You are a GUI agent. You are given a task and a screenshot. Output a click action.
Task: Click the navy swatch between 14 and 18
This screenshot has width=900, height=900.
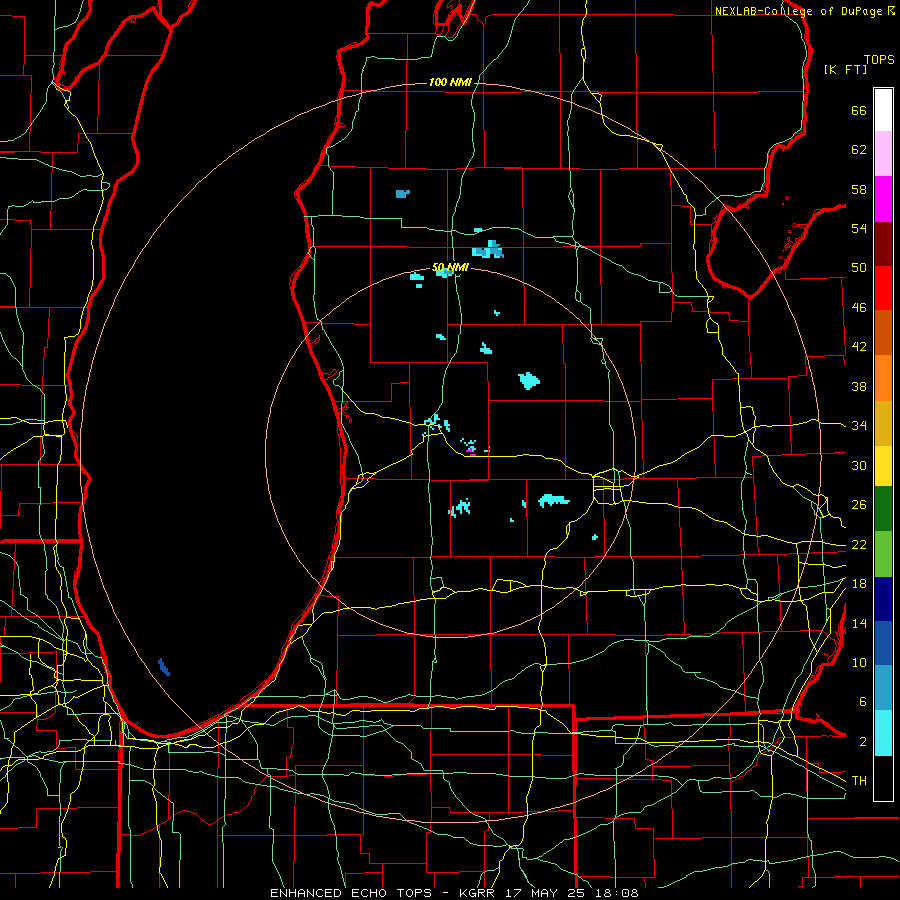pyautogui.click(x=883, y=599)
